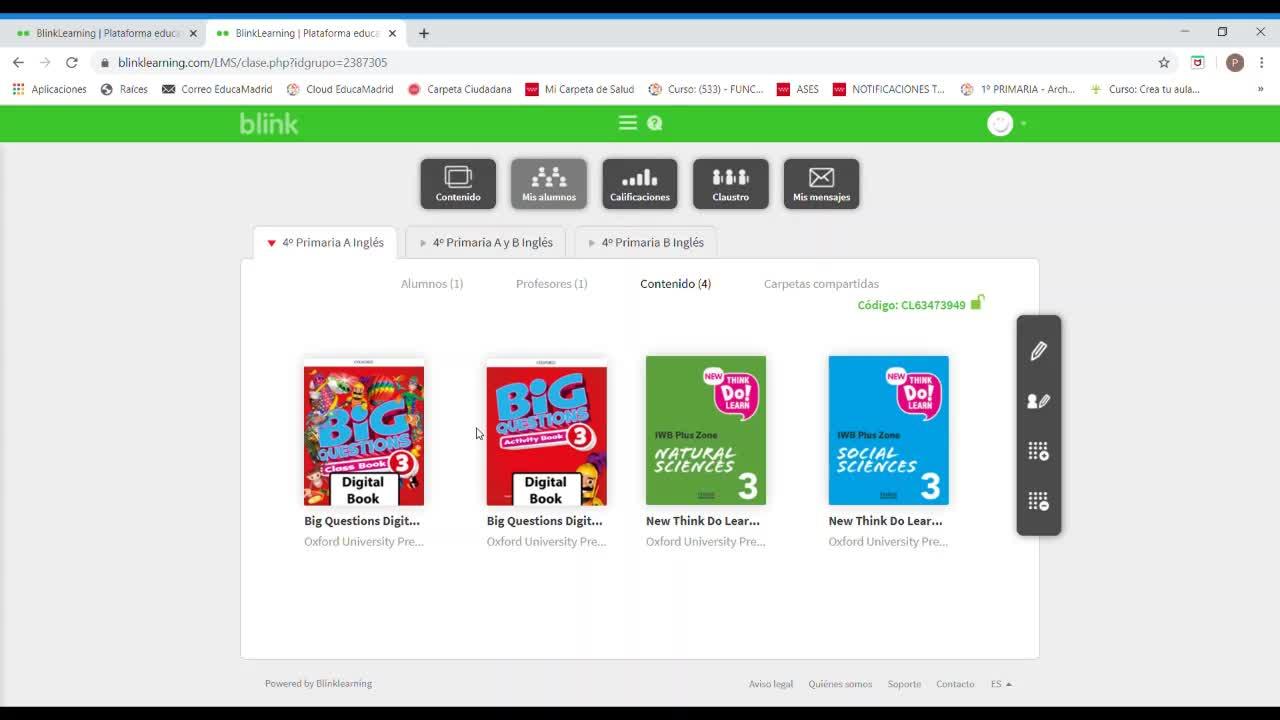Reload the page

click(x=72, y=62)
